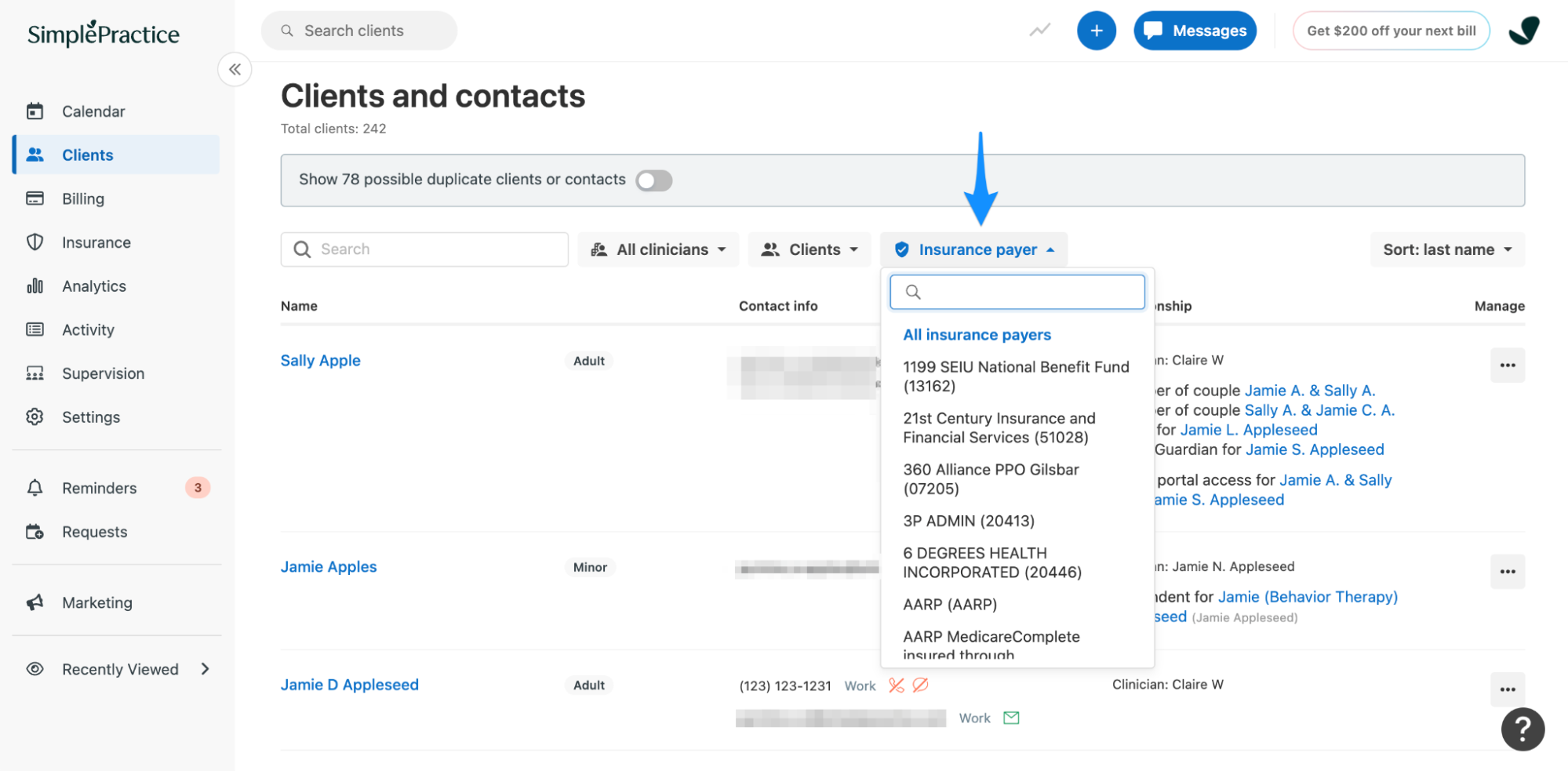Enable showing possible duplicate clients
The image size is (1568, 771).
(653, 180)
